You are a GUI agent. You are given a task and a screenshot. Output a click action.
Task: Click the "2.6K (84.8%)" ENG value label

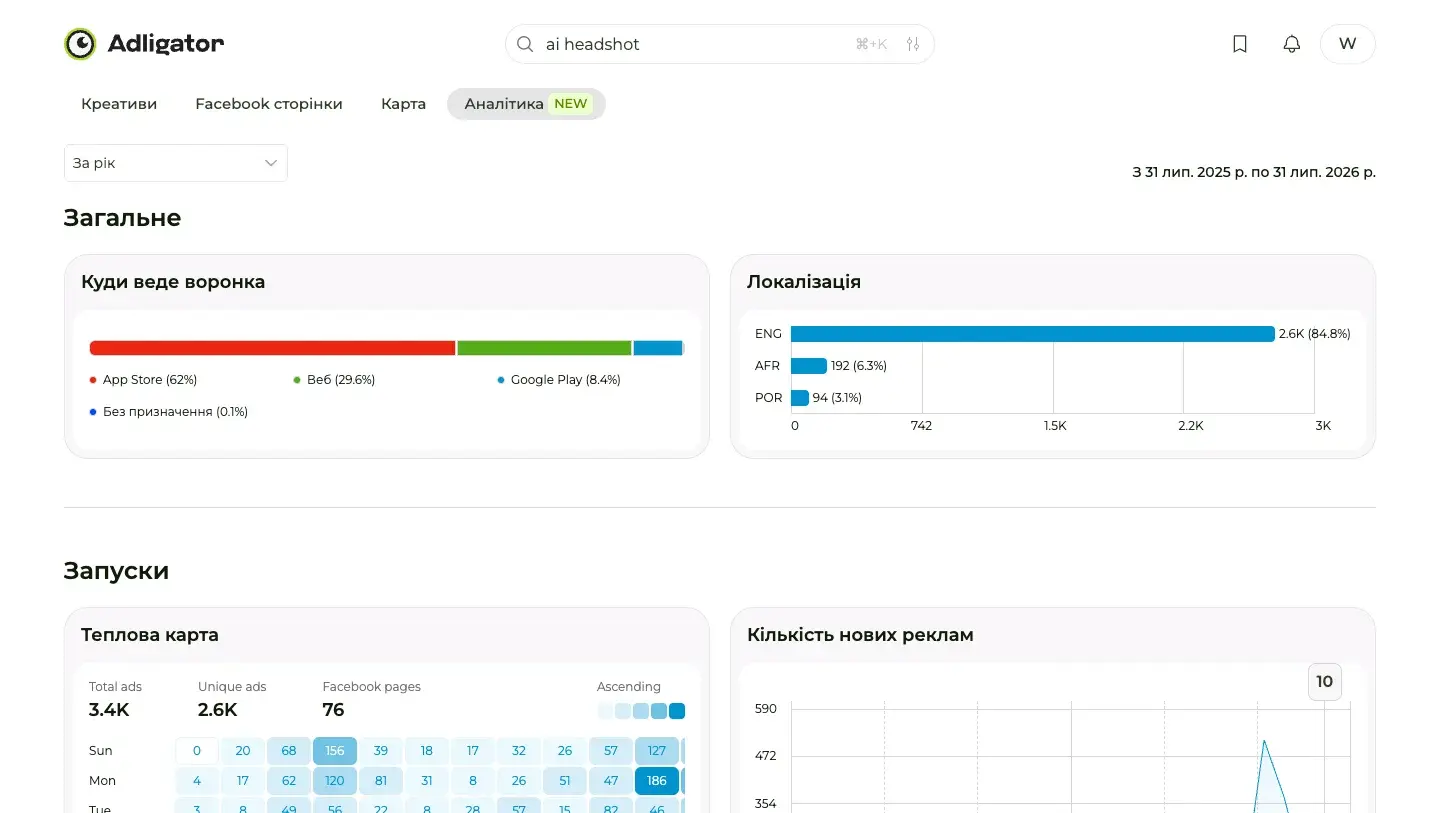pyautogui.click(x=1315, y=334)
